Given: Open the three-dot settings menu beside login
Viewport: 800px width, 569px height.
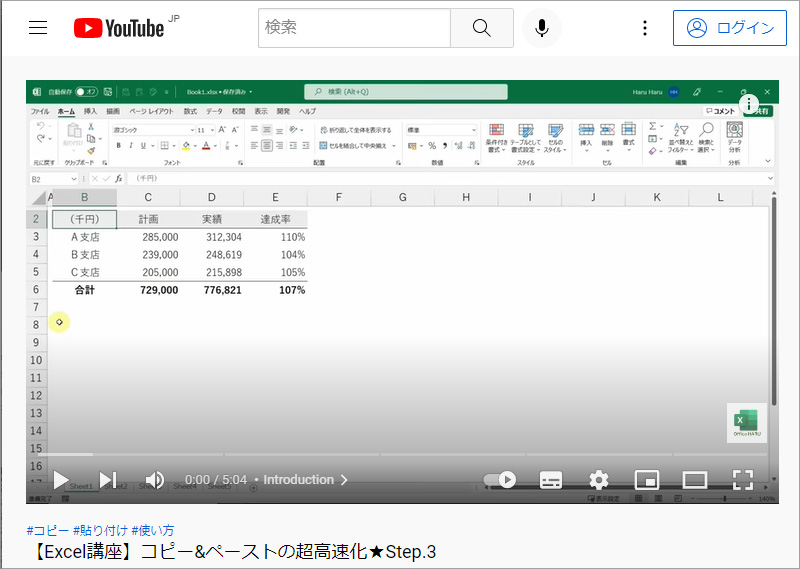Looking at the screenshot, I should coord(645,28).
